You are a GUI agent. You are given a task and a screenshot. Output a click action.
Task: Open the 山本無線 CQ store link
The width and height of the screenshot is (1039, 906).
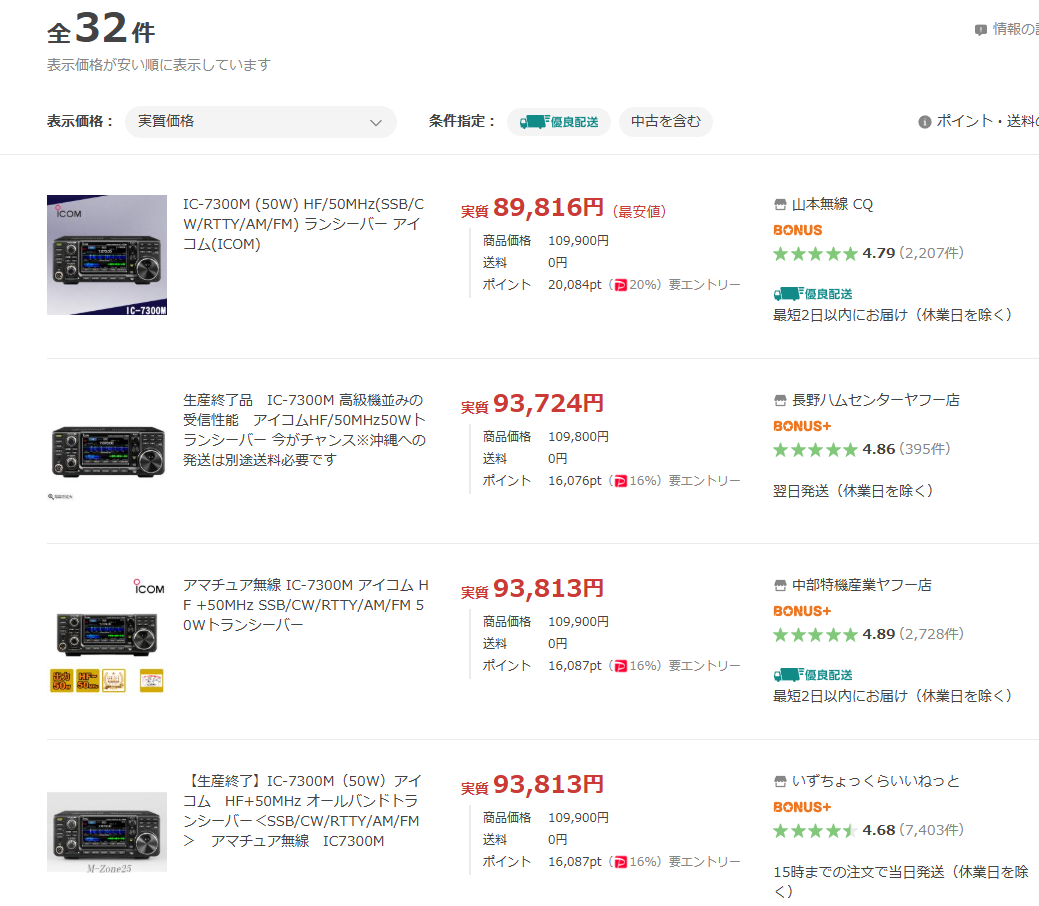(832, 205)
